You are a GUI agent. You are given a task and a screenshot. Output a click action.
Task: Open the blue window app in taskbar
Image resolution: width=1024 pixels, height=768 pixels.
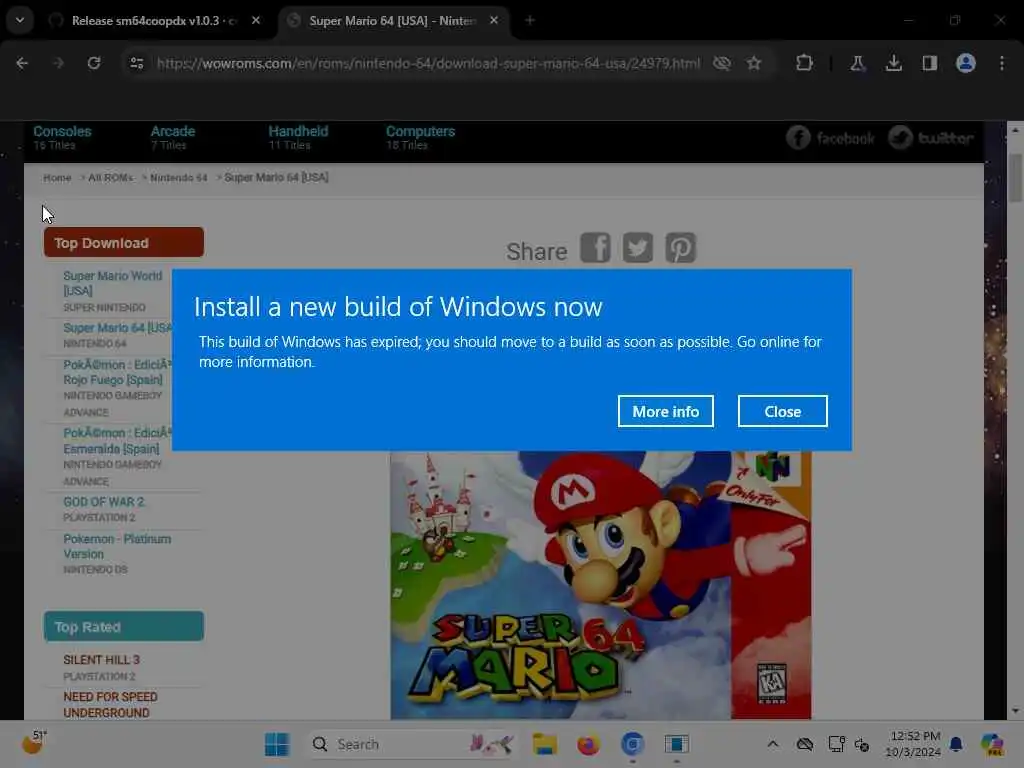click(x=677, y=744)
